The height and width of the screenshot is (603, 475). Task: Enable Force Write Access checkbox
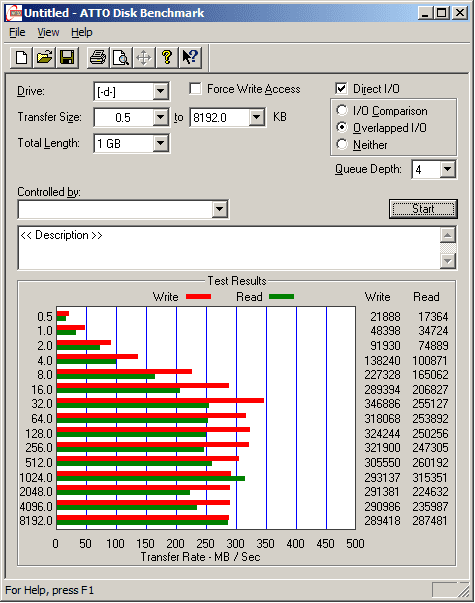tap(195, 89)
